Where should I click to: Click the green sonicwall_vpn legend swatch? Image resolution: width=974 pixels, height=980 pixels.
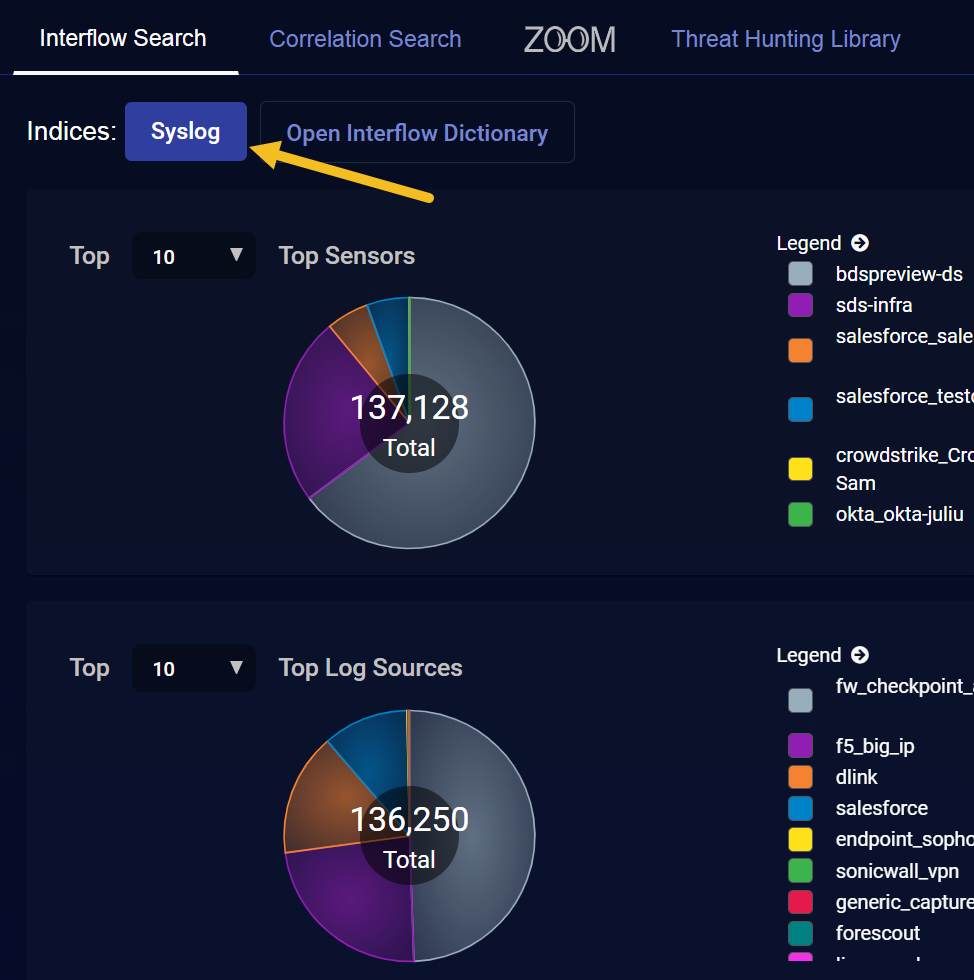coord(800,871)
